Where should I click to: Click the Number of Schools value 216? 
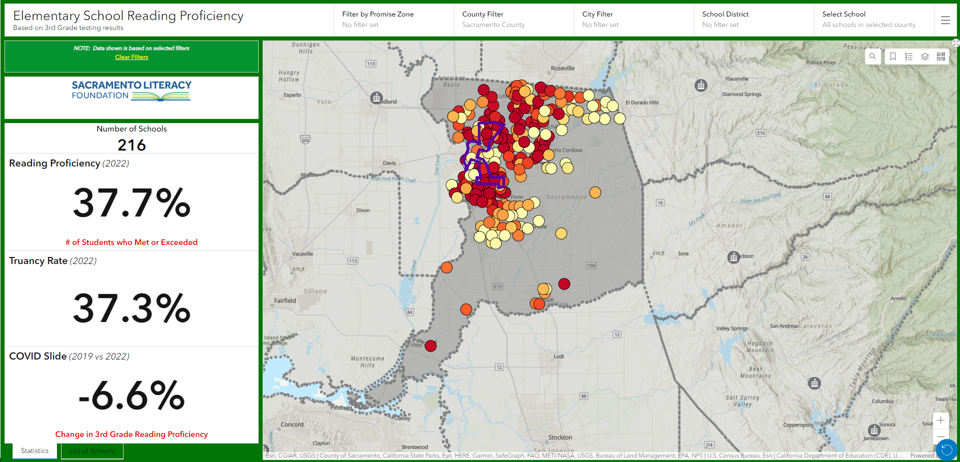coord(132,145)
